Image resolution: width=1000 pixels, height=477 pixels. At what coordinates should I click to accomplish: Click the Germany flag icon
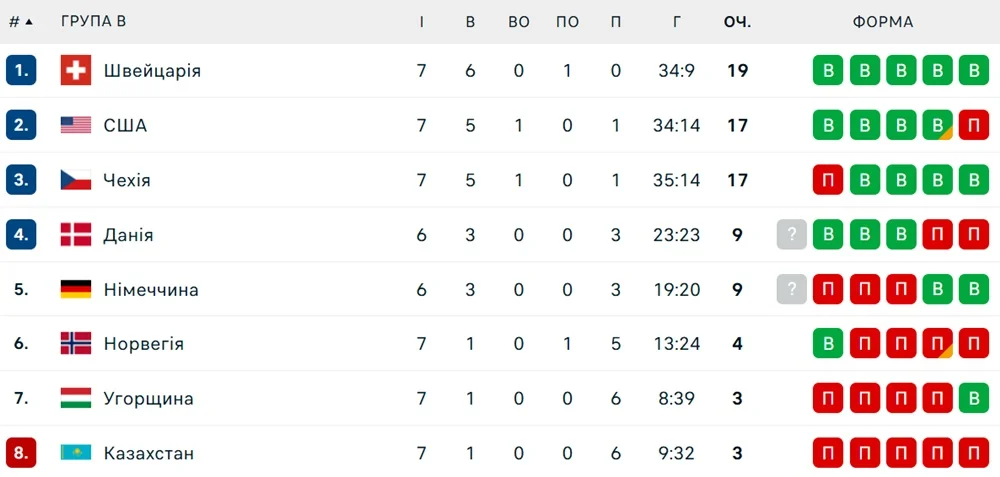[x=76, y=289]
